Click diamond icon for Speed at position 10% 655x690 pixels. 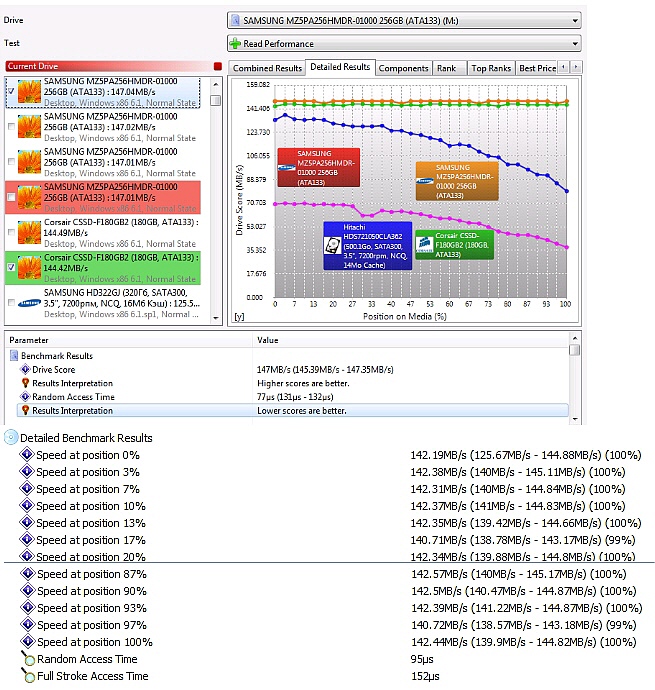[27, 505]
